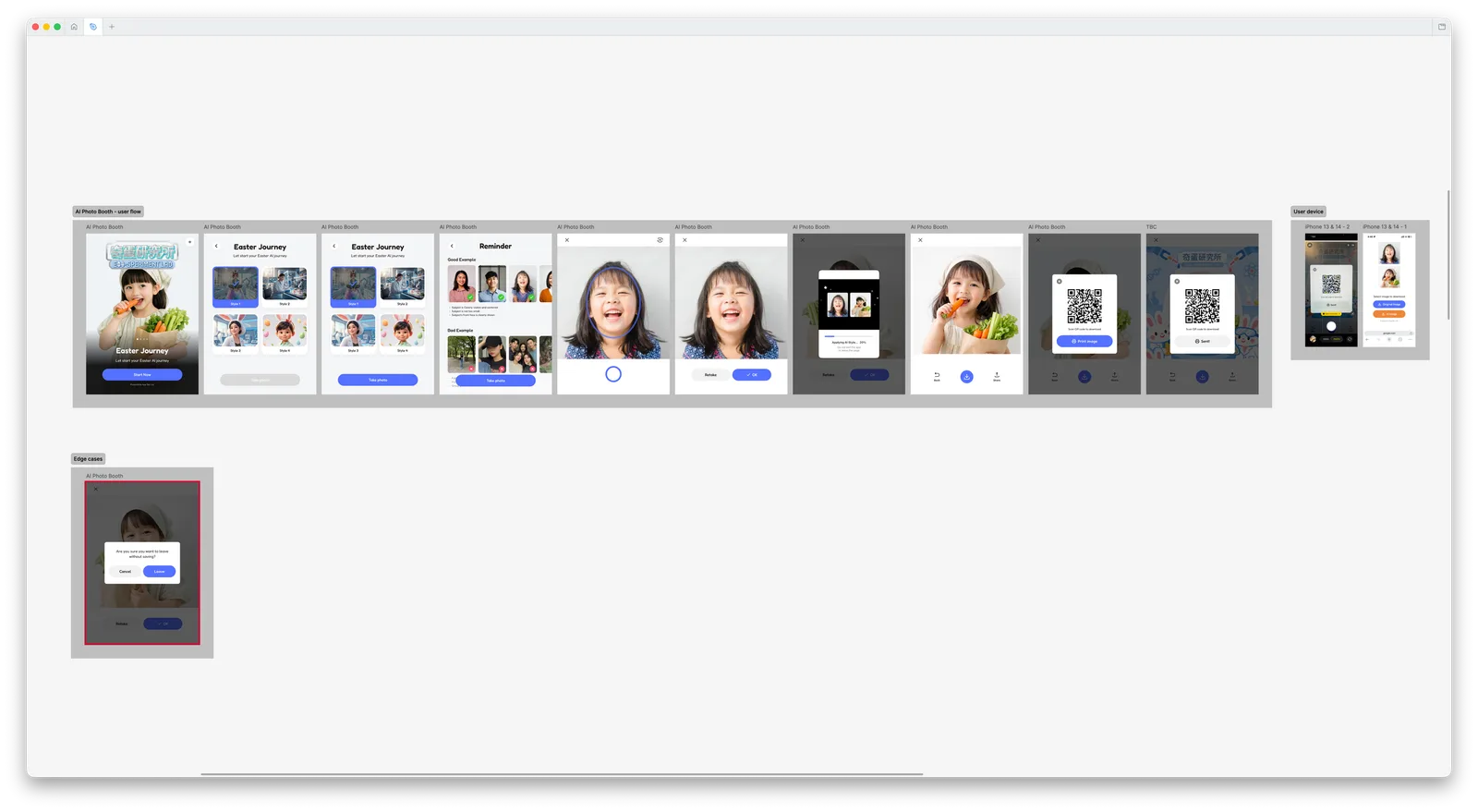Click the camera shutter circle on face capture screen

(x=613, y=374)
